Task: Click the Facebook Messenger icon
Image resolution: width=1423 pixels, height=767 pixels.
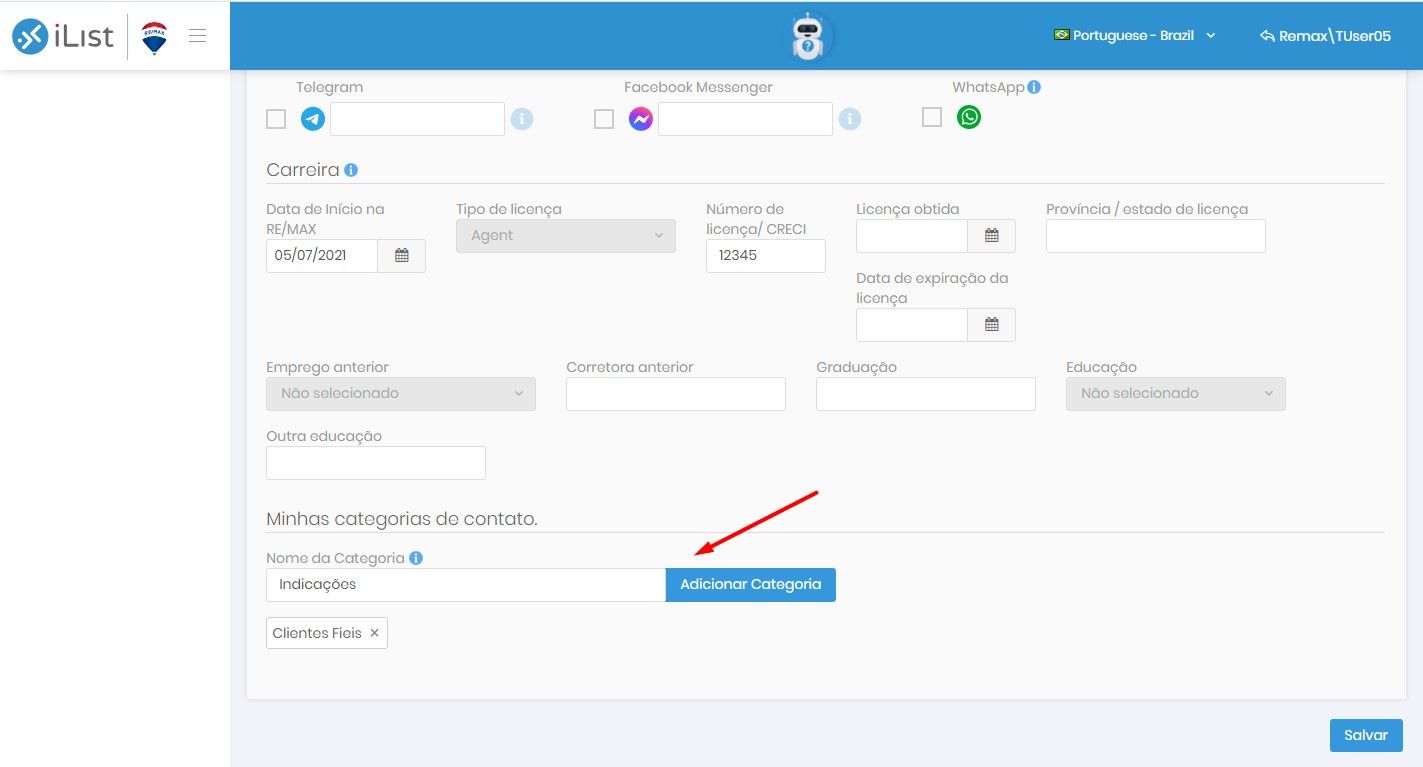Action: click(x=641, y=119)
